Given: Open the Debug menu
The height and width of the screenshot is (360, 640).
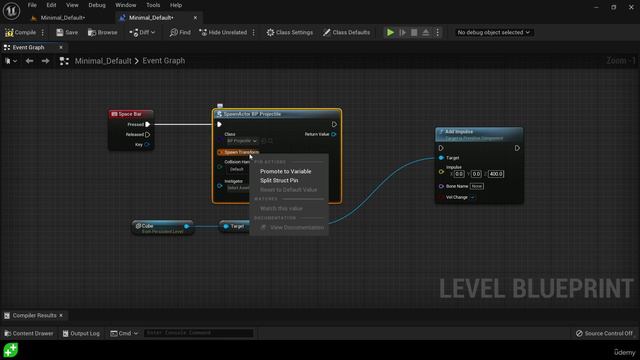Looking at the screenshot, I should 97,5.
